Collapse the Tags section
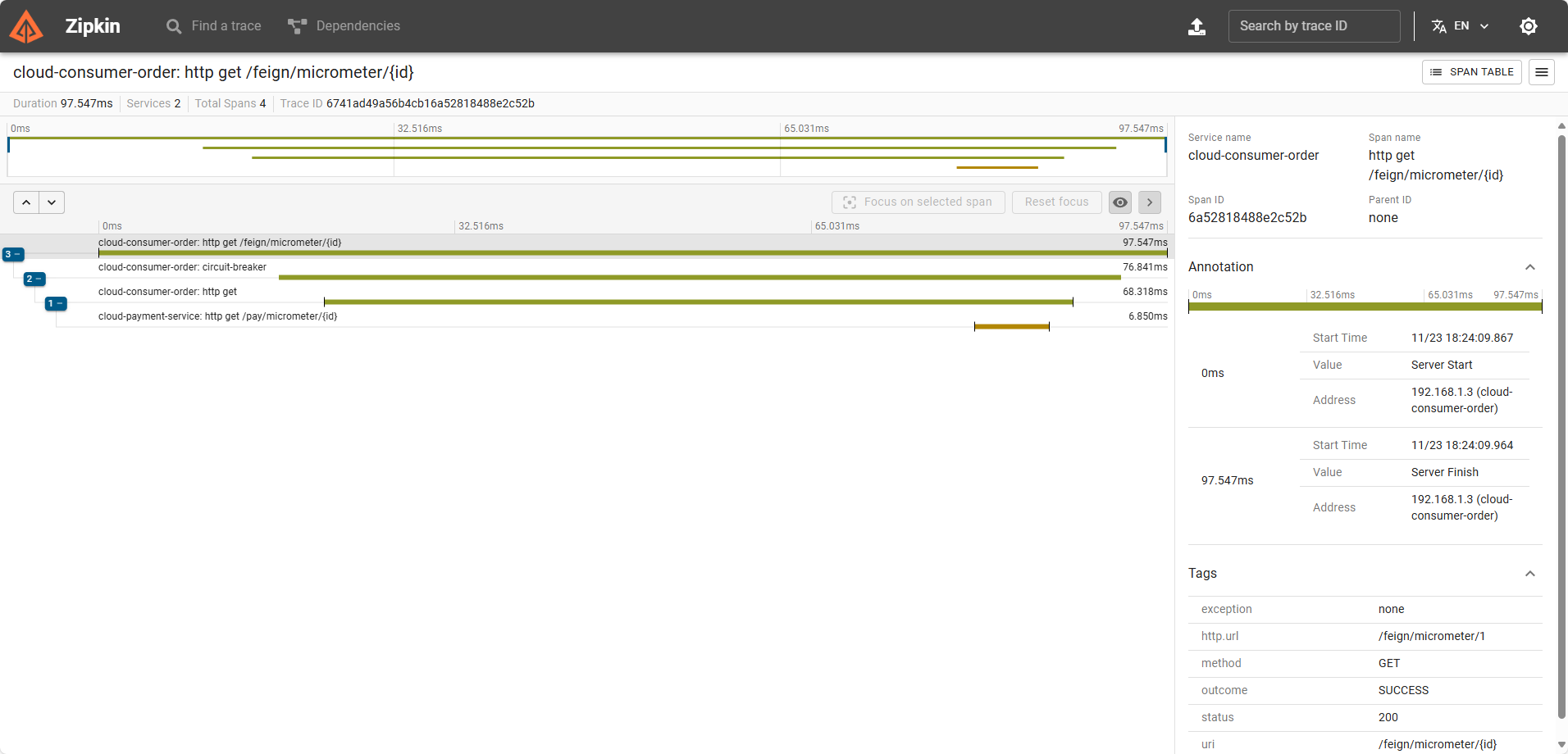The image size is (1568, 754). pyautogui.click(x=1529, y=574)
